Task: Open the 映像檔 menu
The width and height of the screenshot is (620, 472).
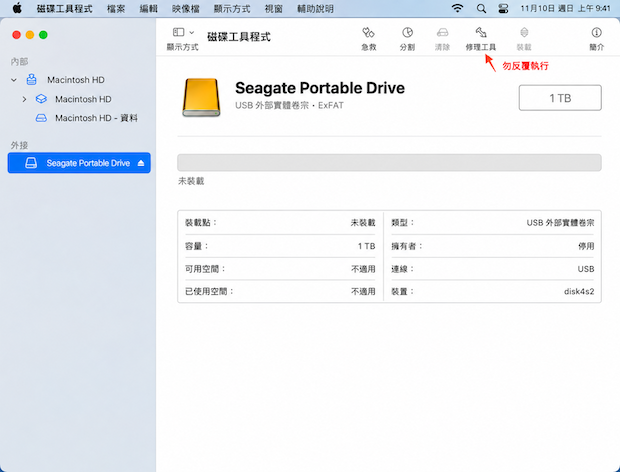Action: tap(185, 8)
